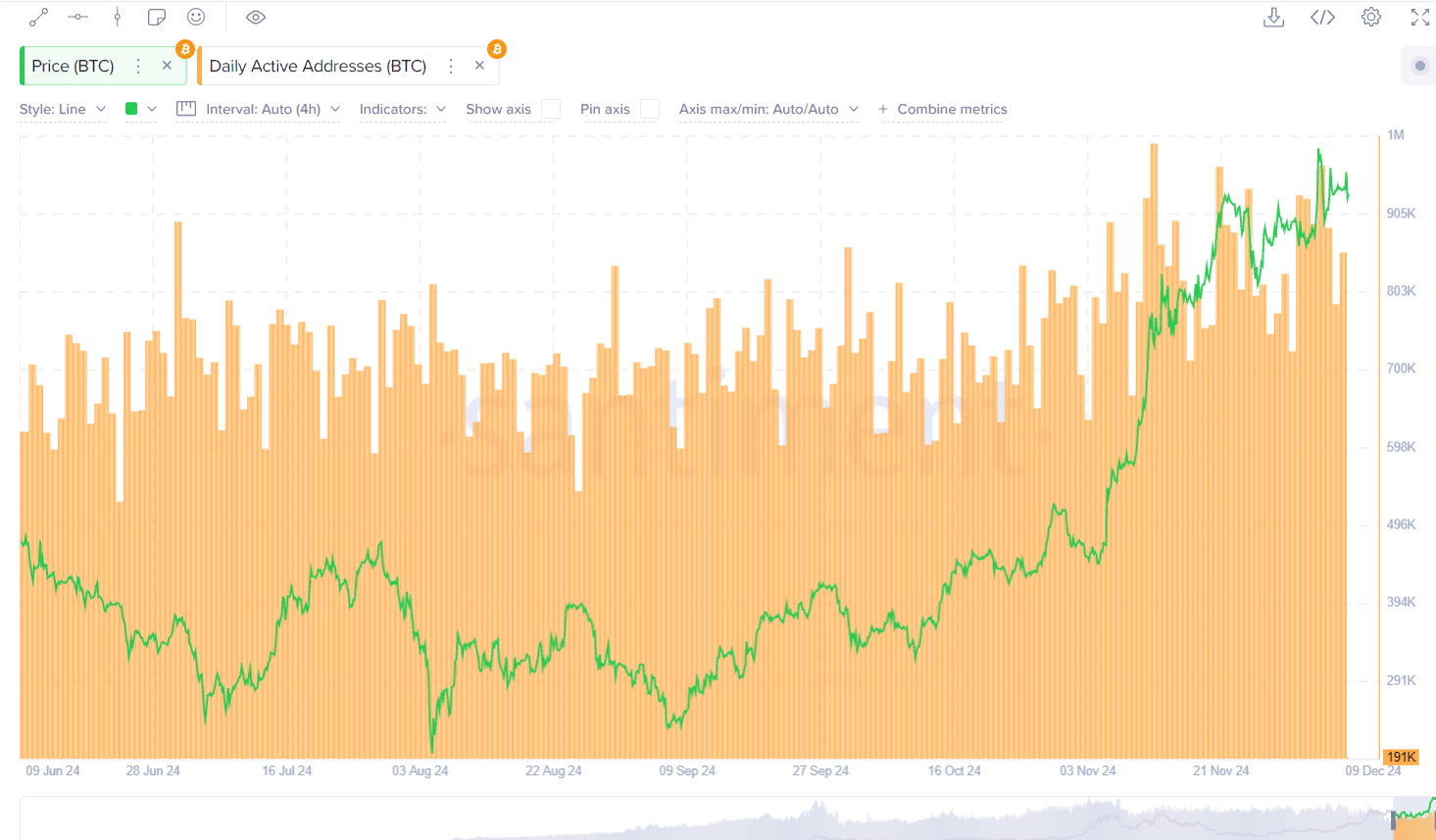Click the 03 Nov 24 date label
1436x840 pixels.
[1087, 771]
